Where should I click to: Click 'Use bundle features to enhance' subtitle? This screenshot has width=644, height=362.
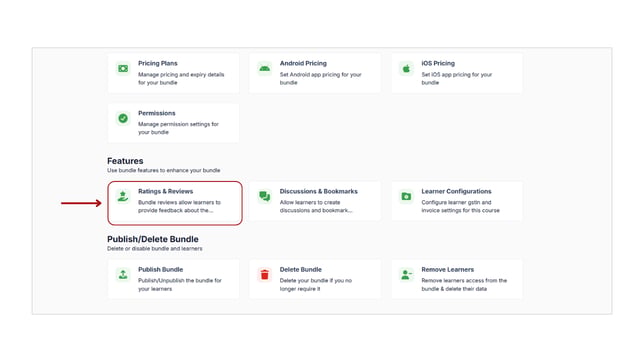[x=163, y=170]
